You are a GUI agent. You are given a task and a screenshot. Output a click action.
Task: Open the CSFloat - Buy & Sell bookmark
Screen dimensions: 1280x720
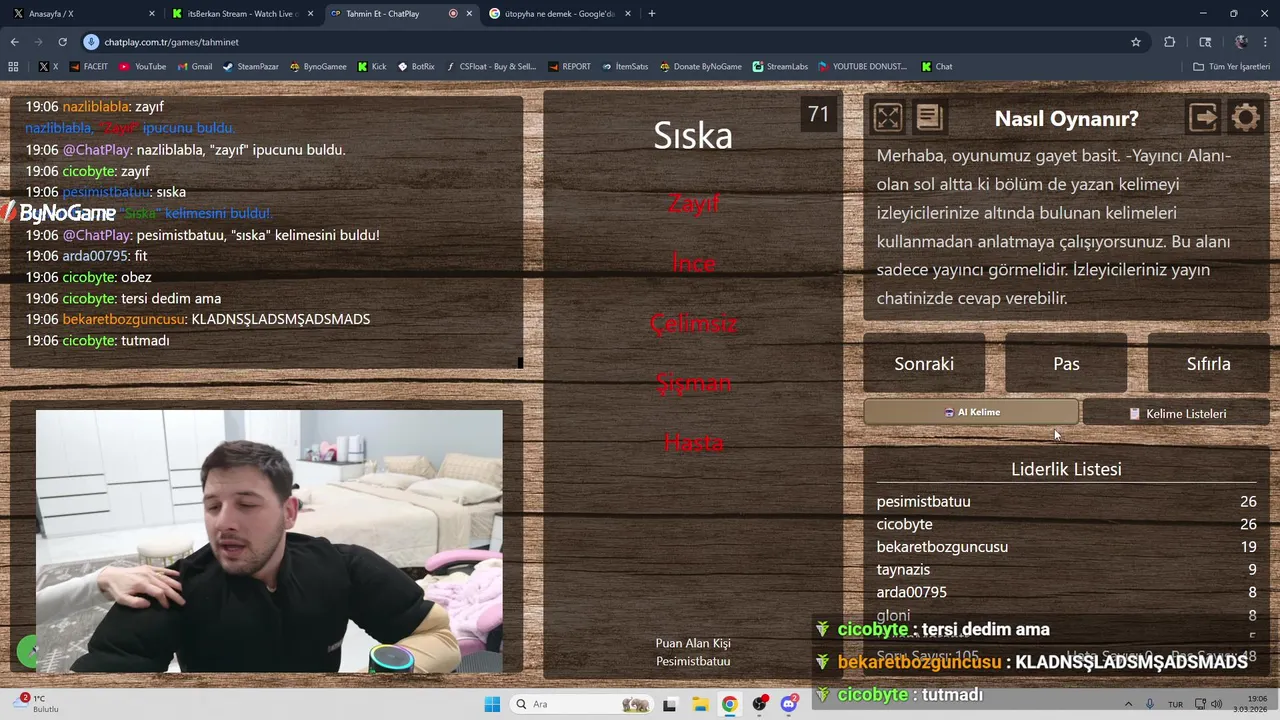coord(491,67)
